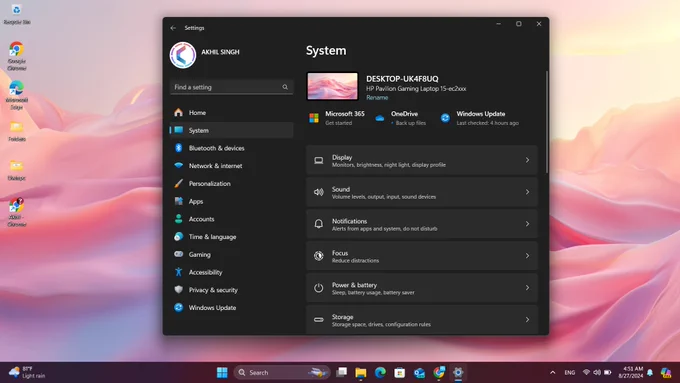The image size is (680, 383).
Task: Open Home in Settings sidebar
Action: [232, 112]
